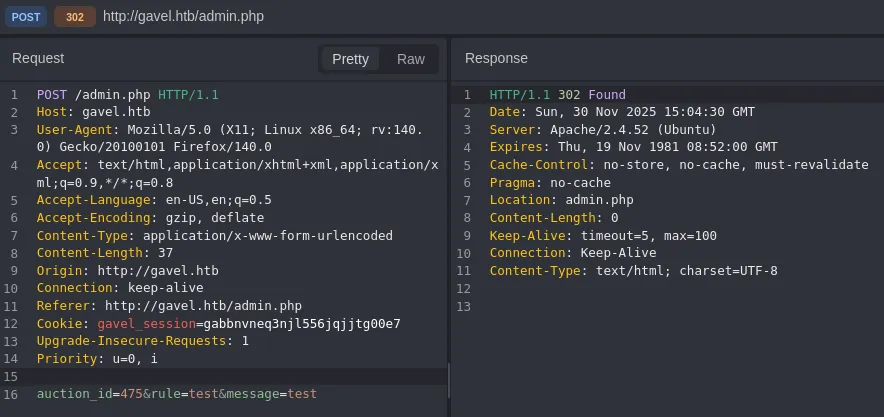
Task: Click the 302 status code badge
Action: click(x=75, y=17)
